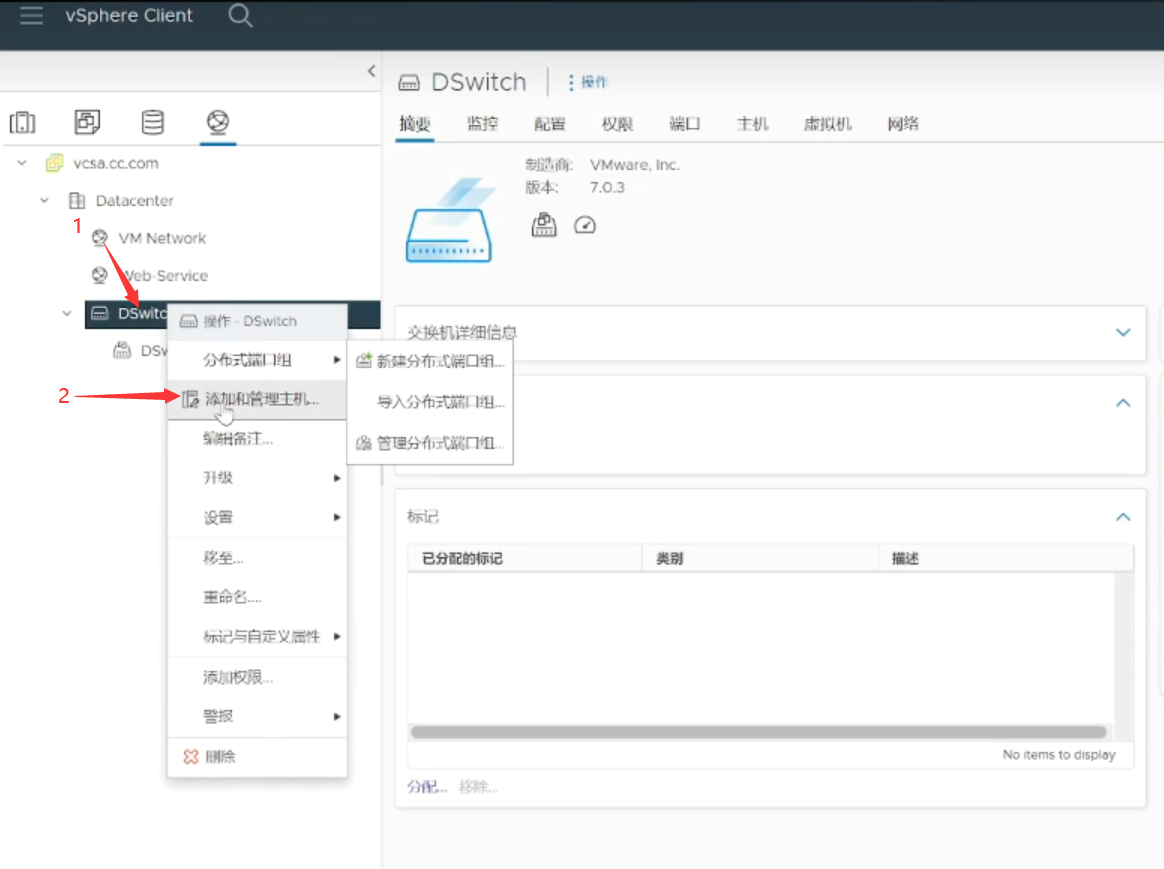Screen dimensions: 1164x869
Task: Collapse the panel below switch details
Action: pos(1123,403)
